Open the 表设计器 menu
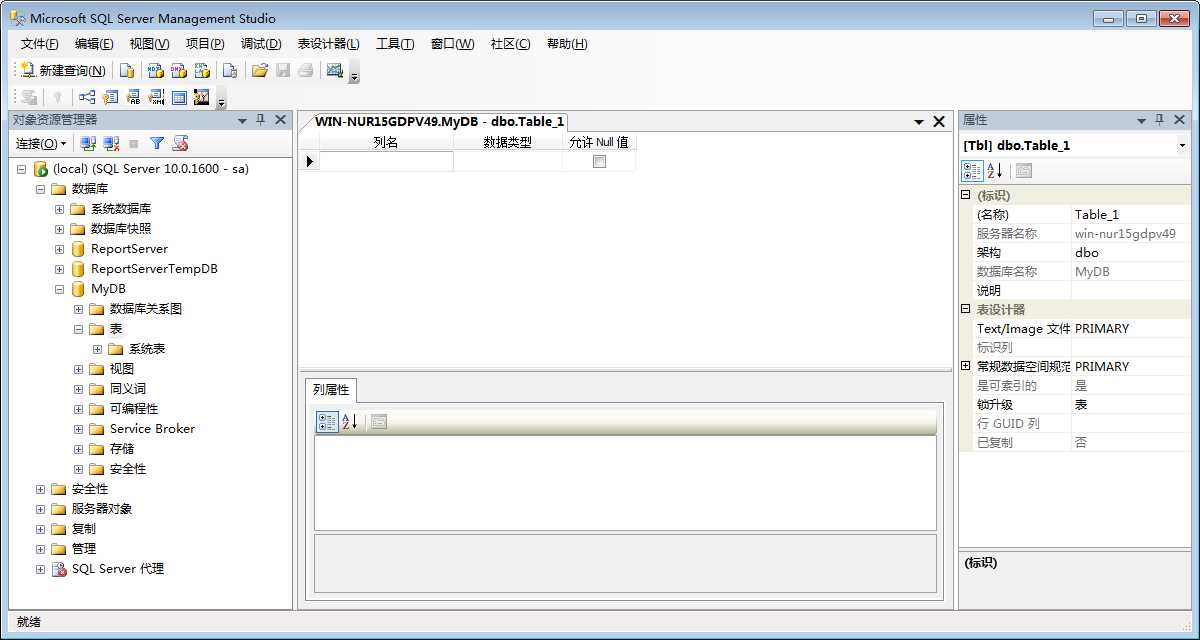The width and height of the screenshot is (1200, 640). 328,44
